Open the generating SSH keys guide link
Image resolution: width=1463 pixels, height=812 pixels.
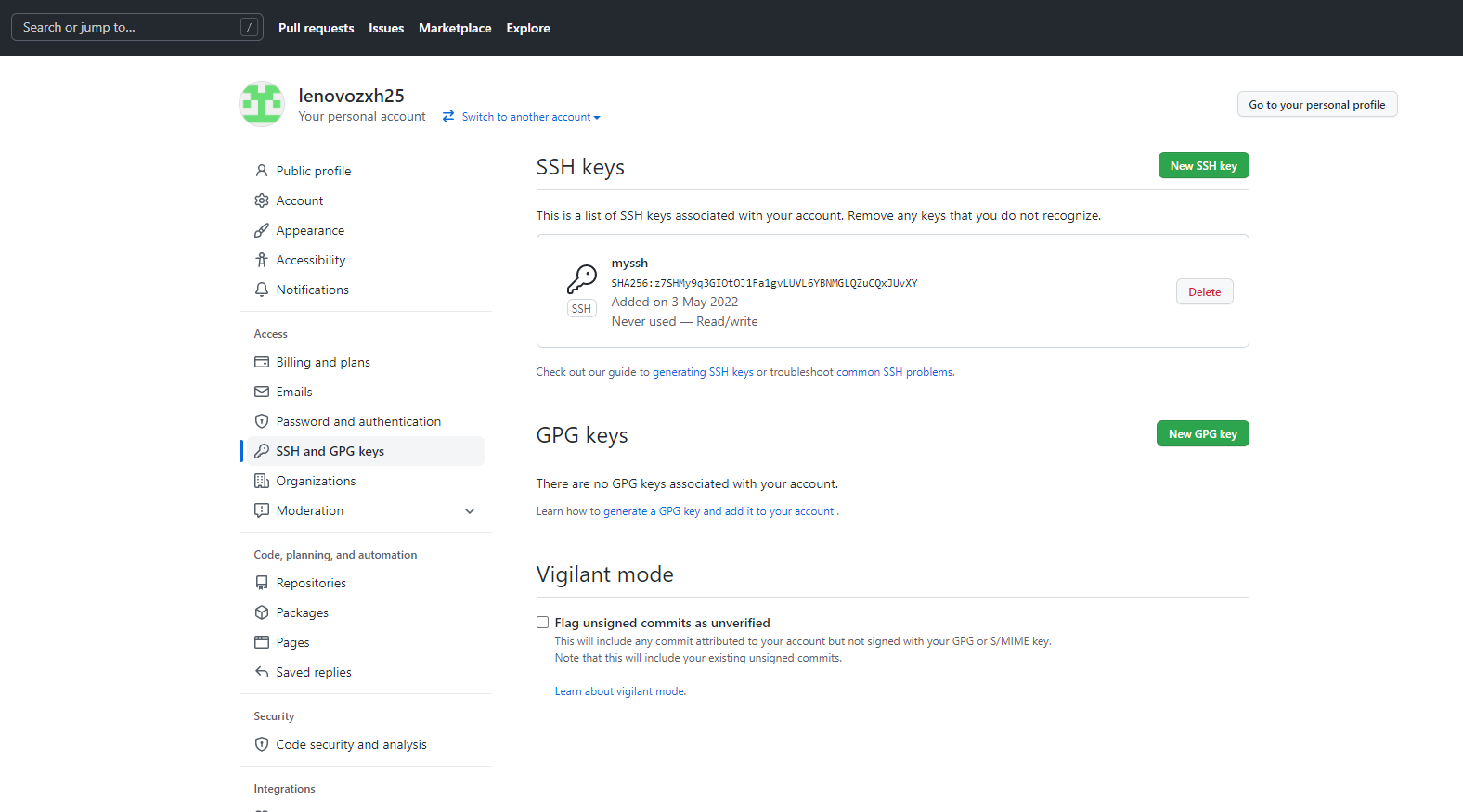[703, 372]
